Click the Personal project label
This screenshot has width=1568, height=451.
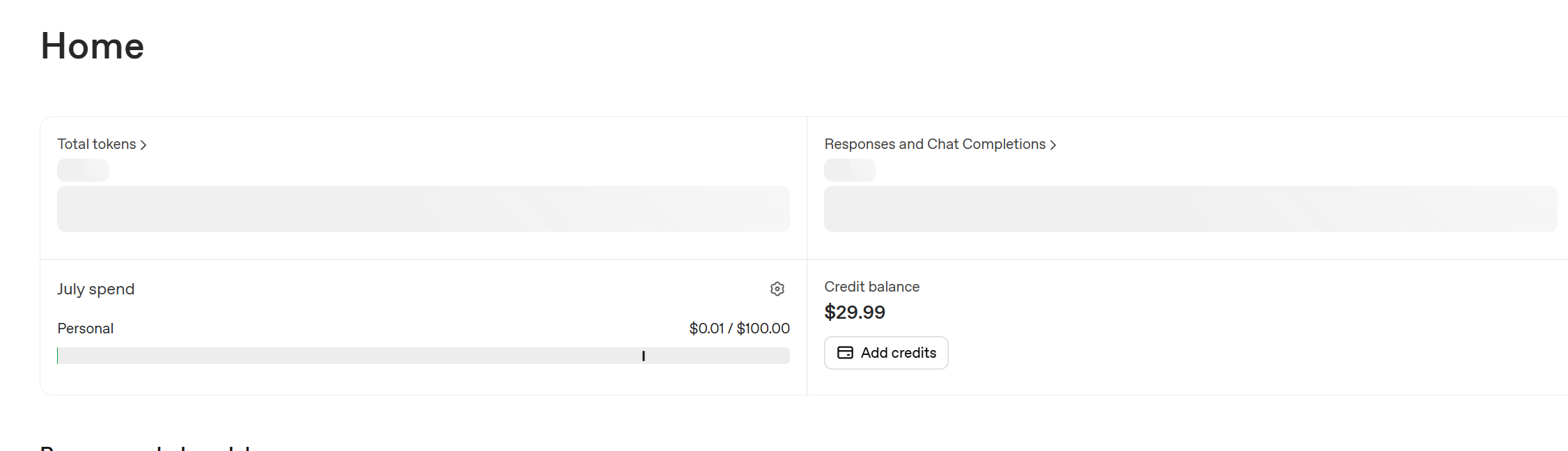click(x=85, y=329)
